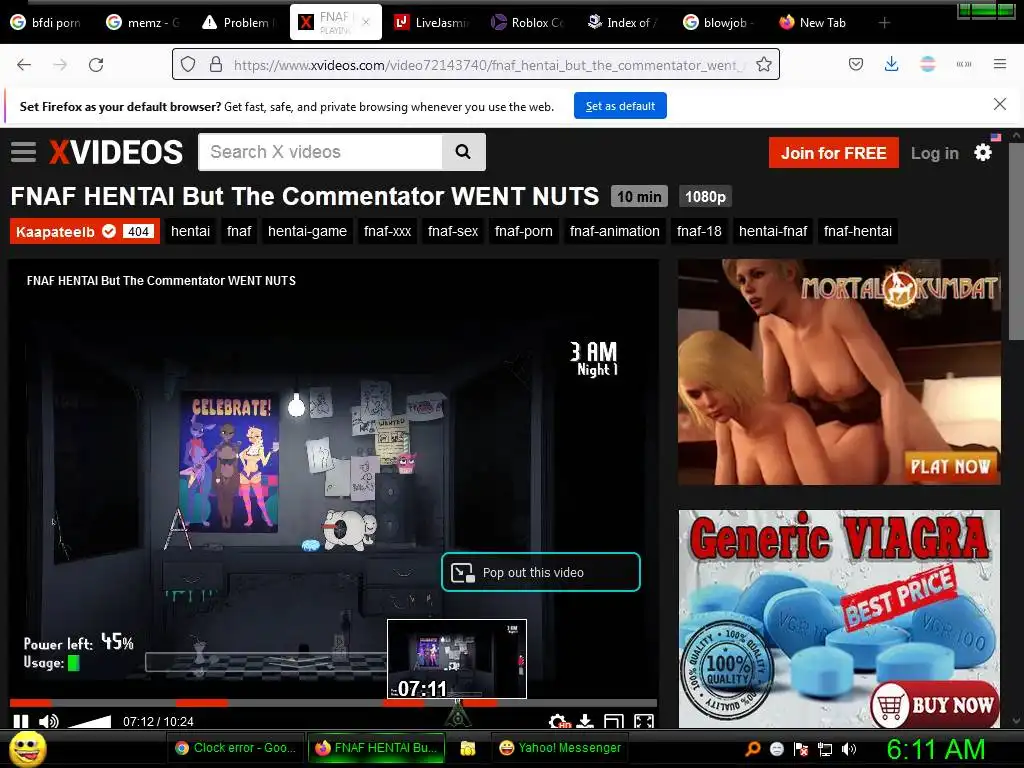Click the browser forward arrow
Viewport: 1024px width, 768px height.
(x=60, y=65)
